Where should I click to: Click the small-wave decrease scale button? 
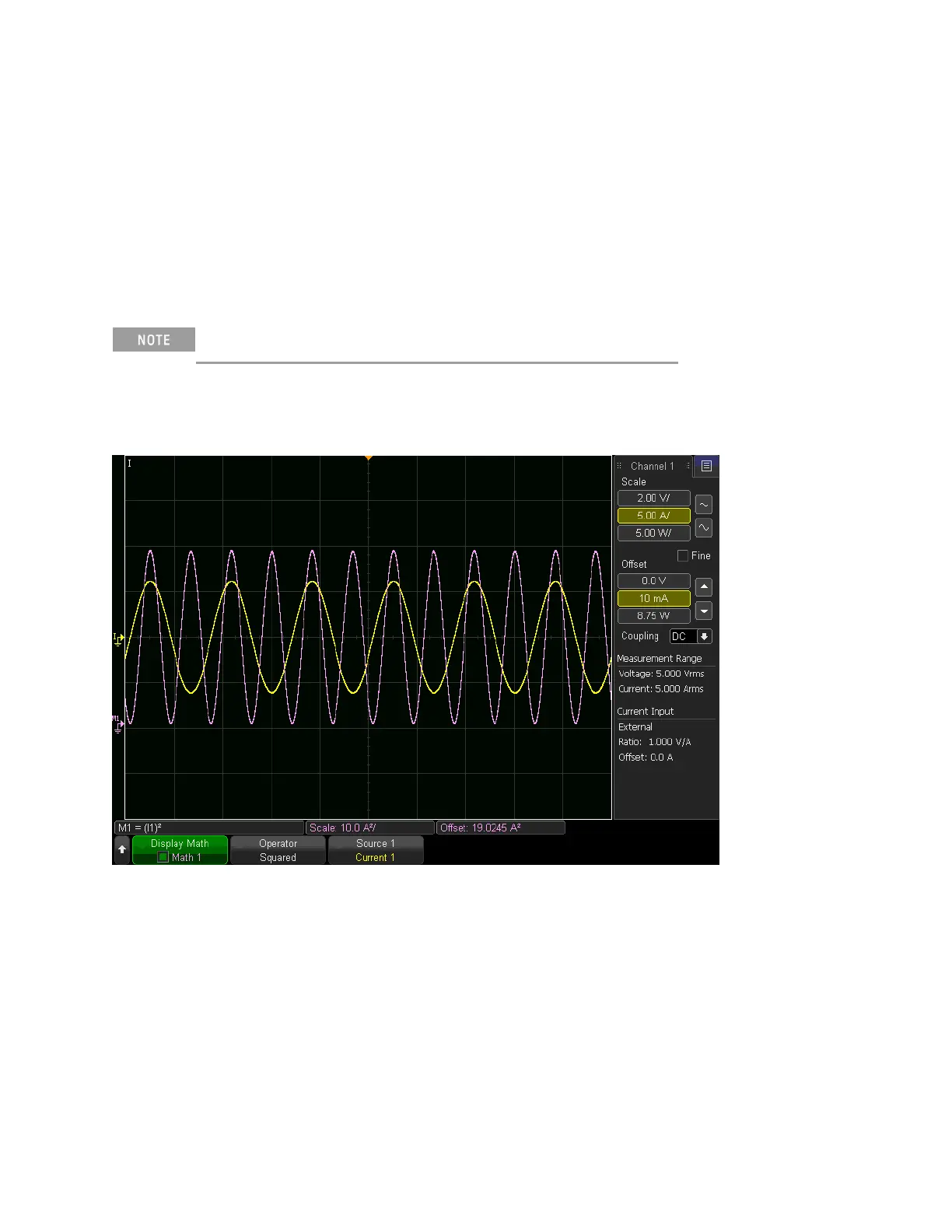tap(704, 505)
